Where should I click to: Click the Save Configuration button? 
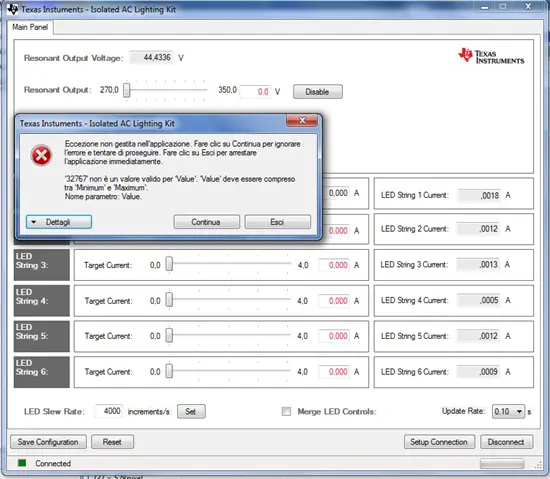tap(48, 442)
